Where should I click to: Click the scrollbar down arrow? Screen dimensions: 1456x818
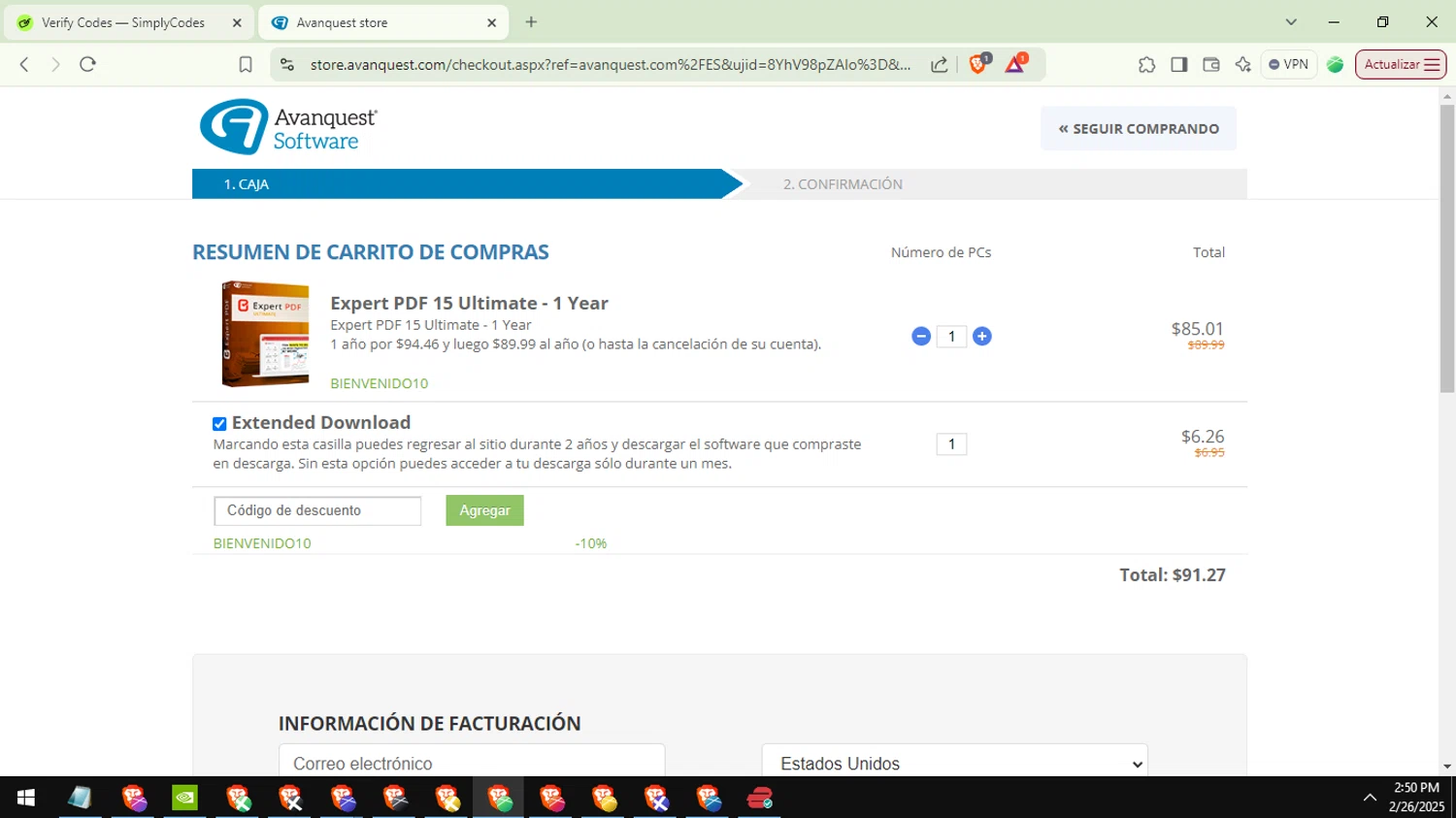(1447, 767)
